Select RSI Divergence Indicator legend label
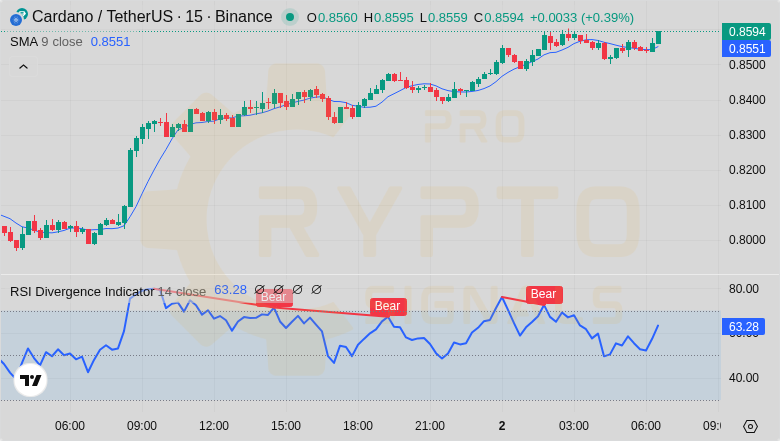The image size is (780, 441). click(x=83, y=291)
